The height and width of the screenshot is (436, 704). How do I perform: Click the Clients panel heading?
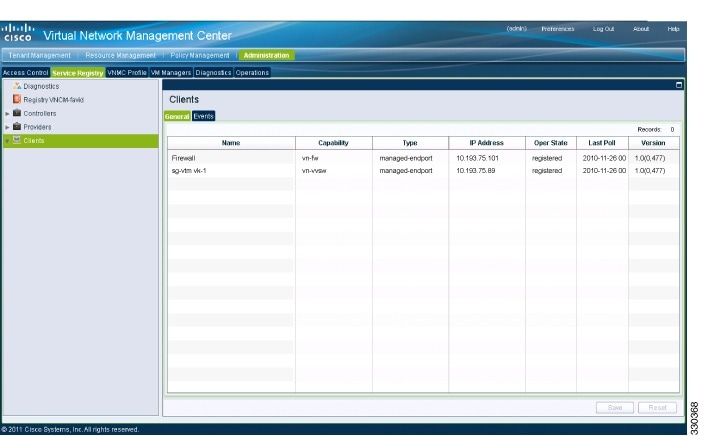[184, 99]
